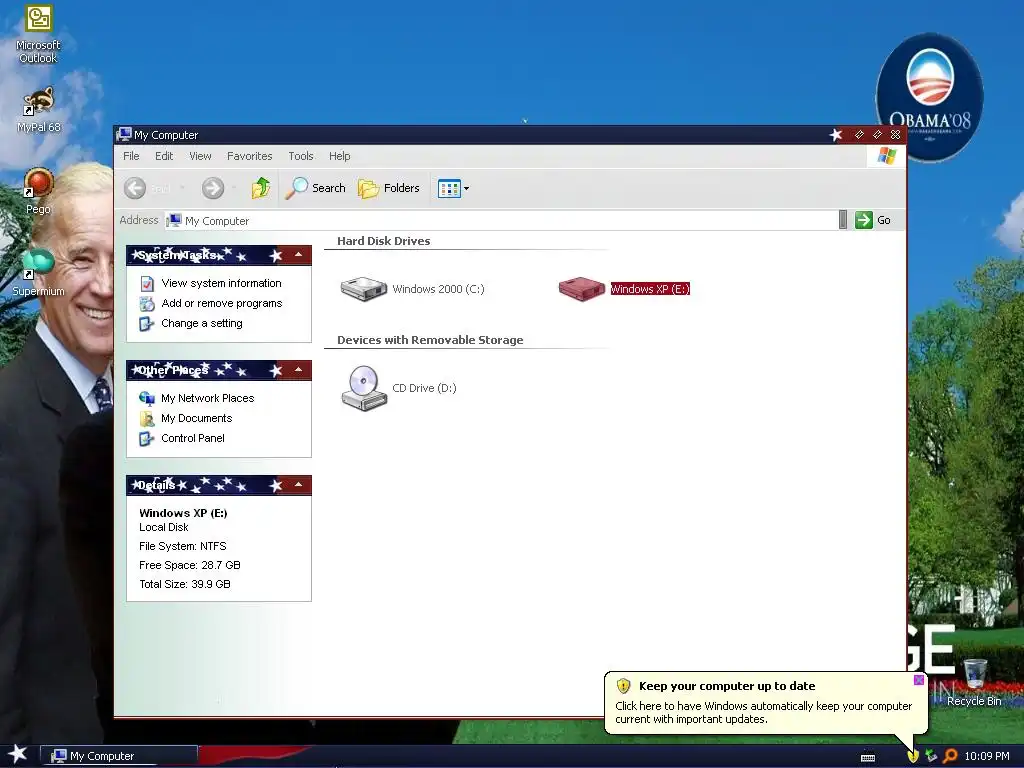Click the Back navigation arrow
The height and width of the screenshot is (768, 1024).
pyautogui.click(x=135, y=188)
